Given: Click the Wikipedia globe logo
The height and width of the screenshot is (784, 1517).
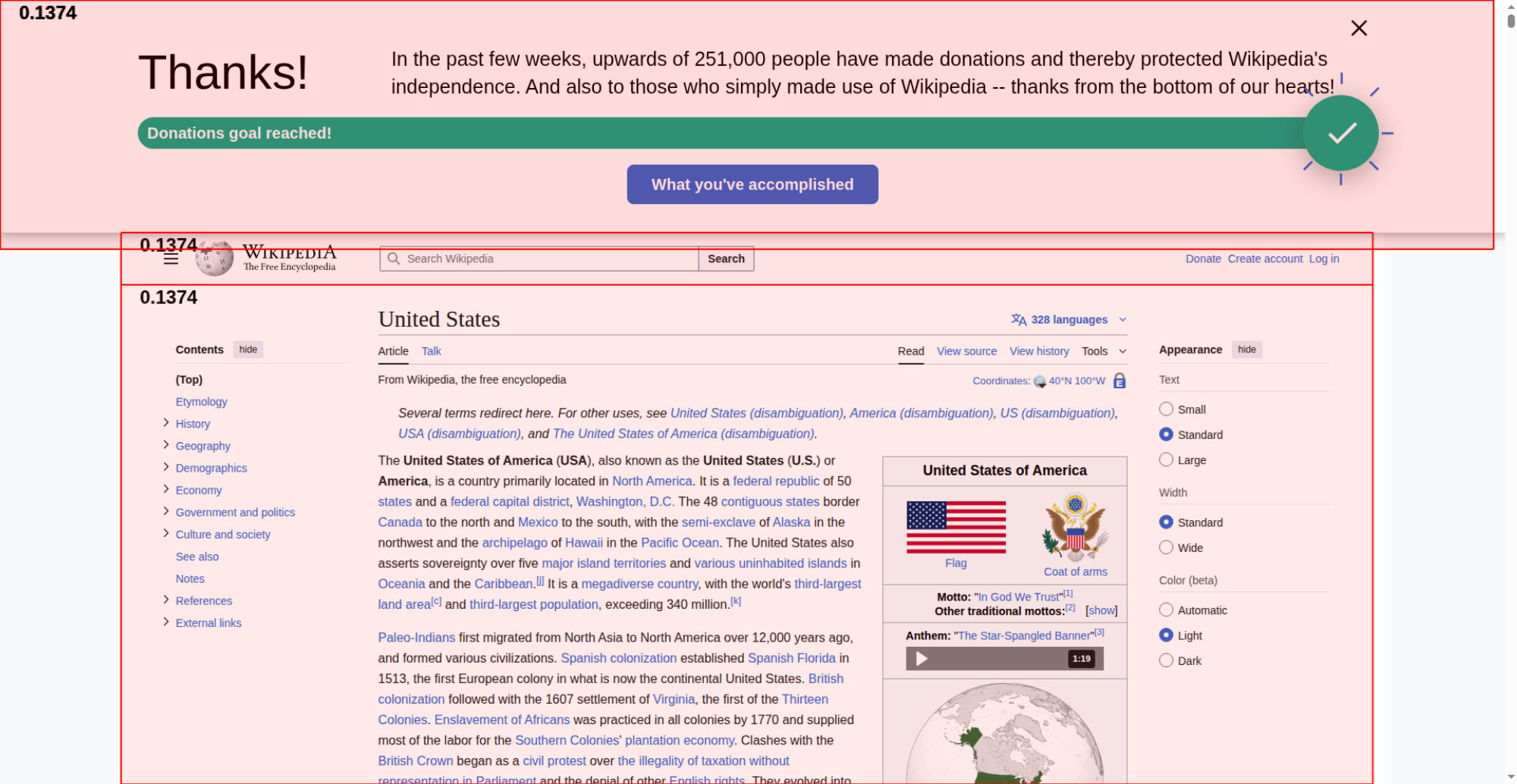Looking at the screenshot, I should coord(215,259).
